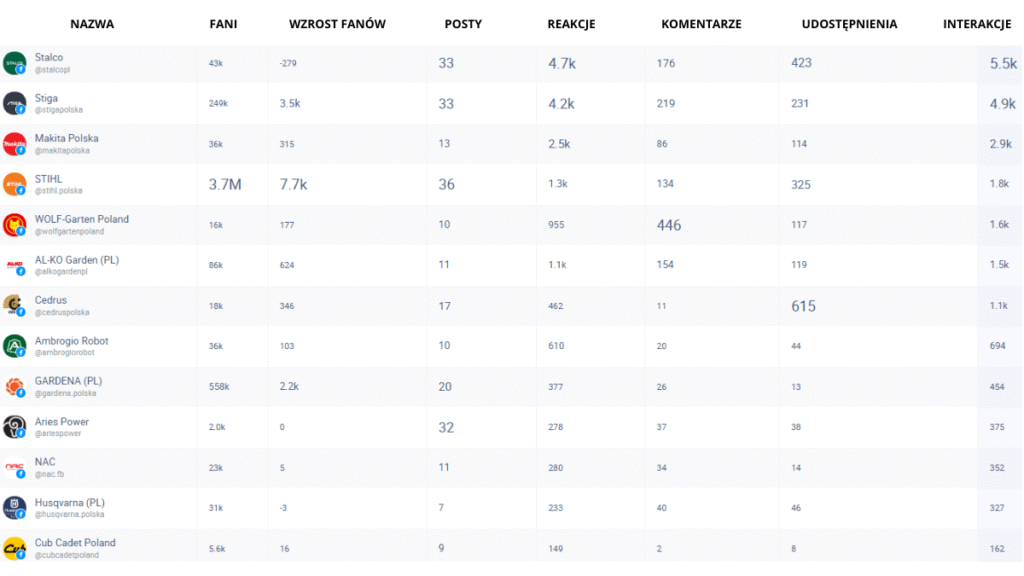Select the orange STIHL logo avatar
The image size is (1024, 576).
click(x=14, y=185)
